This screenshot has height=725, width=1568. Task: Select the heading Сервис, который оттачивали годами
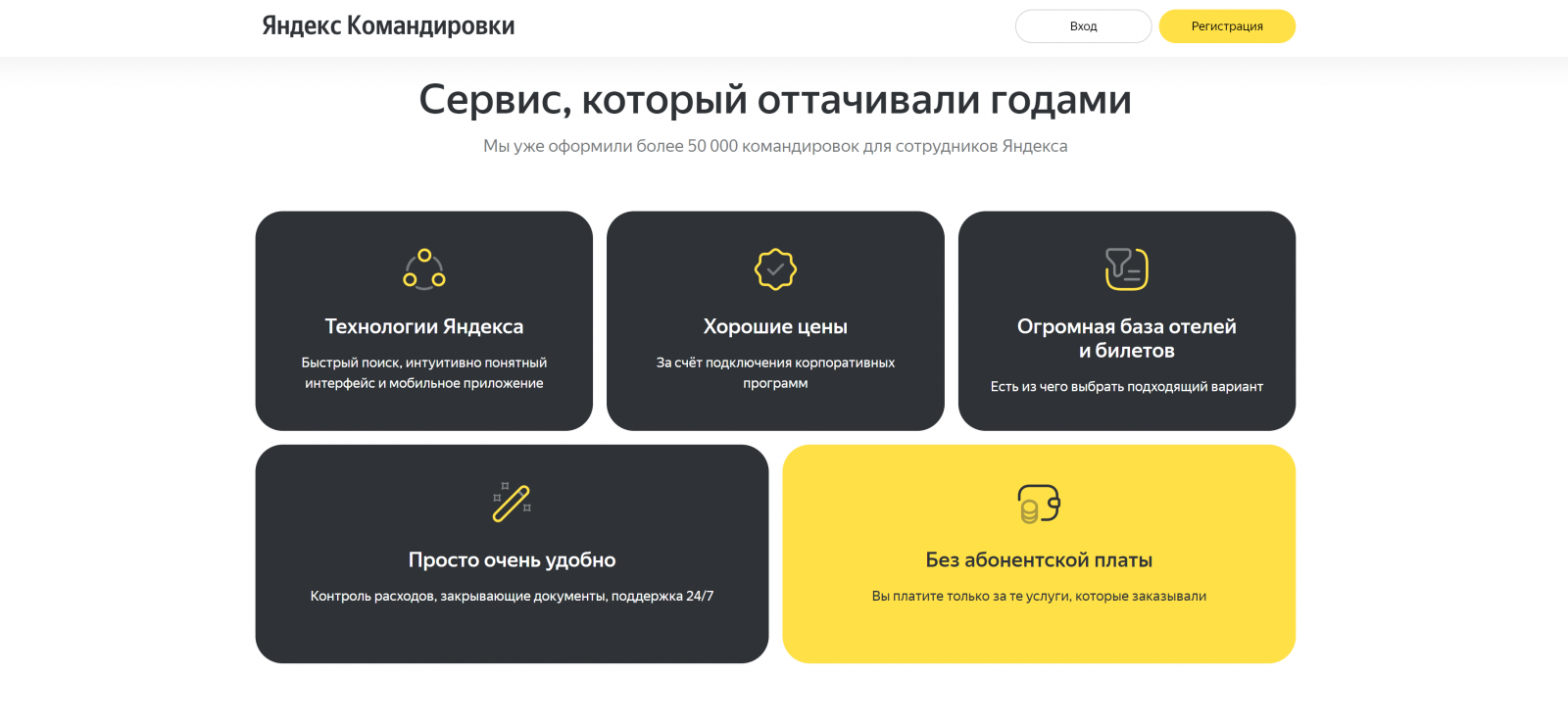pos(775,100)
